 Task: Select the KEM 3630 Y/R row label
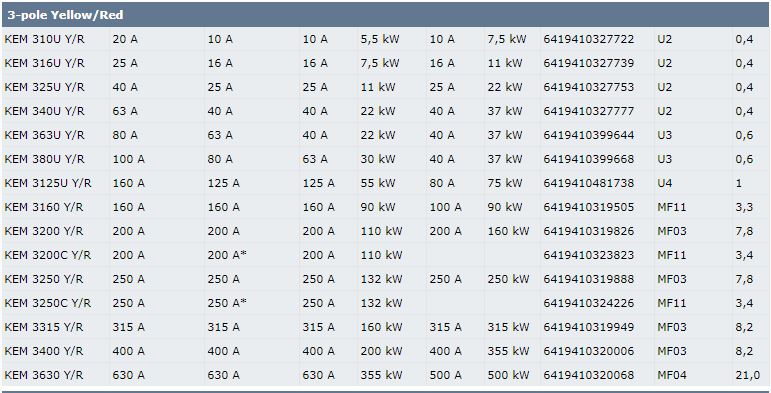(x=44, y=375)
